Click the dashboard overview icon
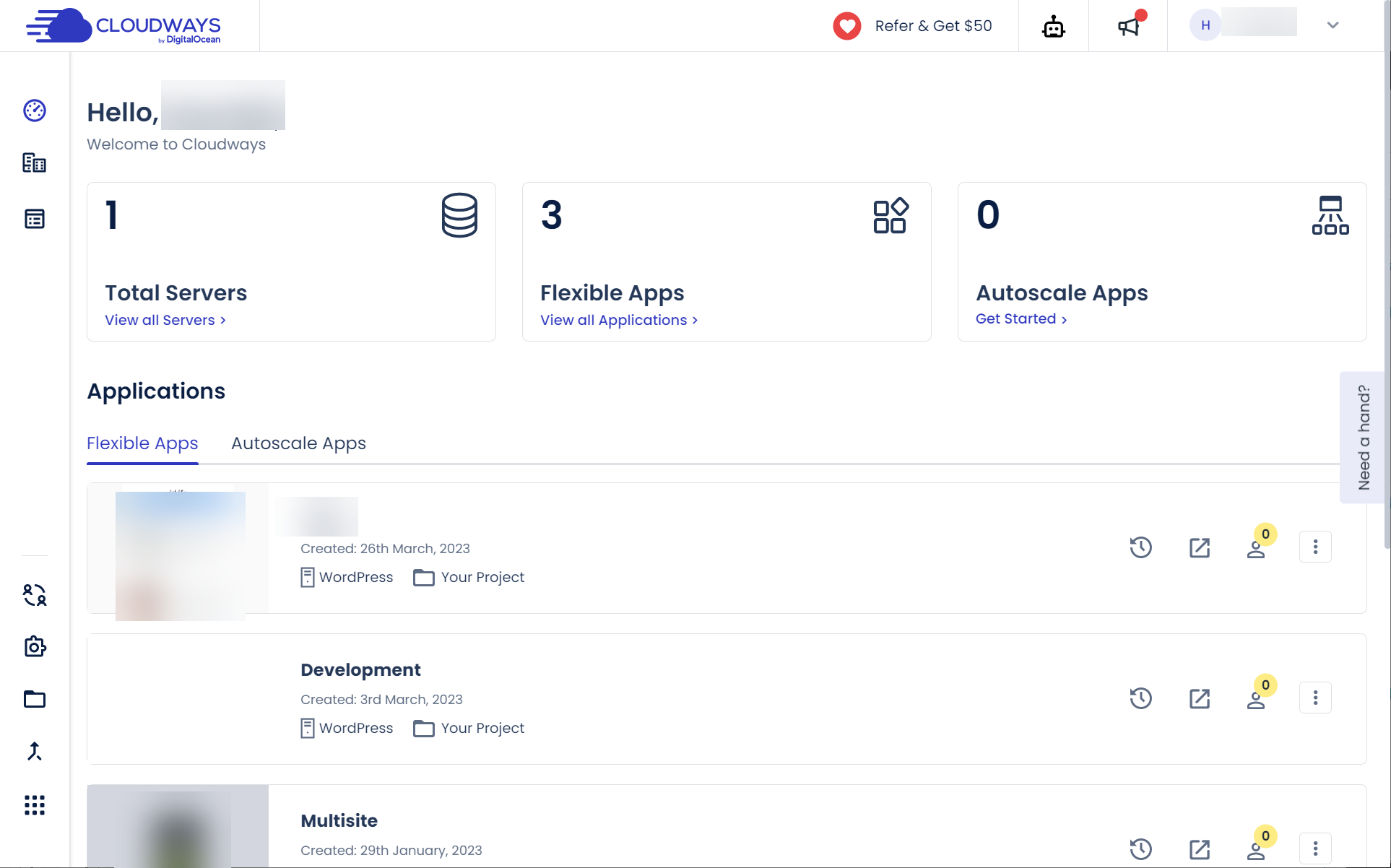The image size is (1391, 868). point(34,110)
